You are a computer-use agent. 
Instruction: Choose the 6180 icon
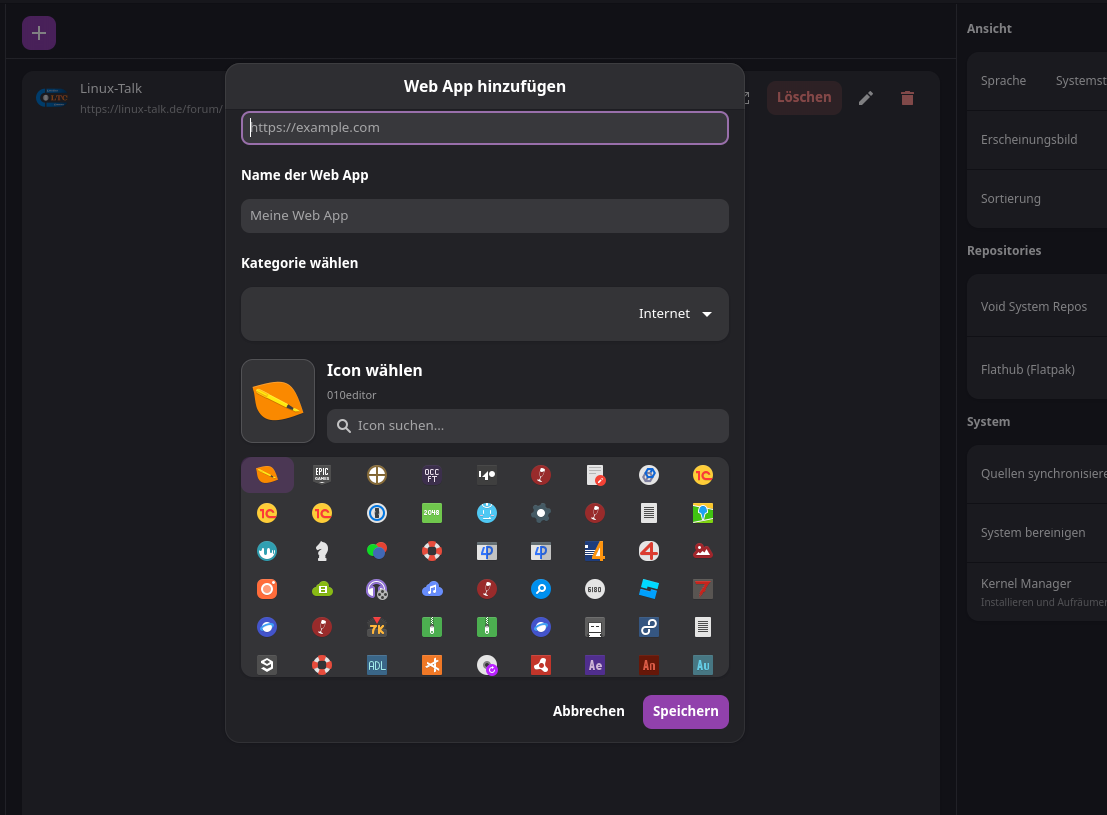tap(595, 589)
